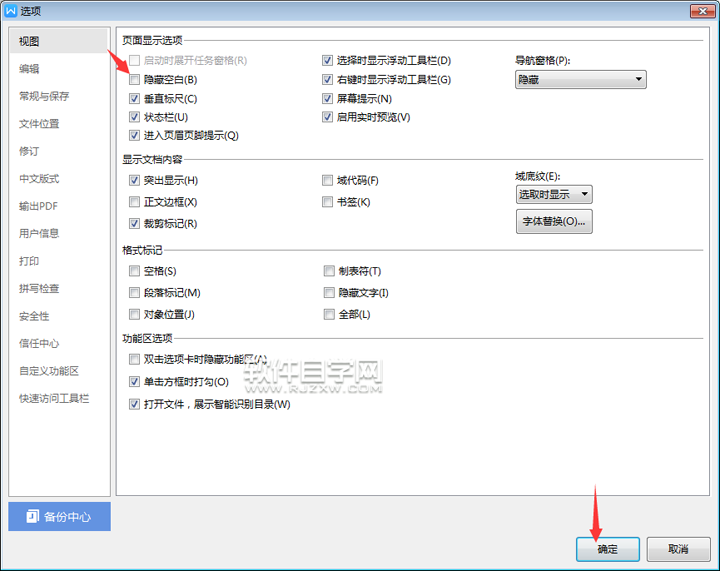Toggle 启用实时预览(V) checkbox
The width and height of the screenshot is (720, 571).
[327, 117]
